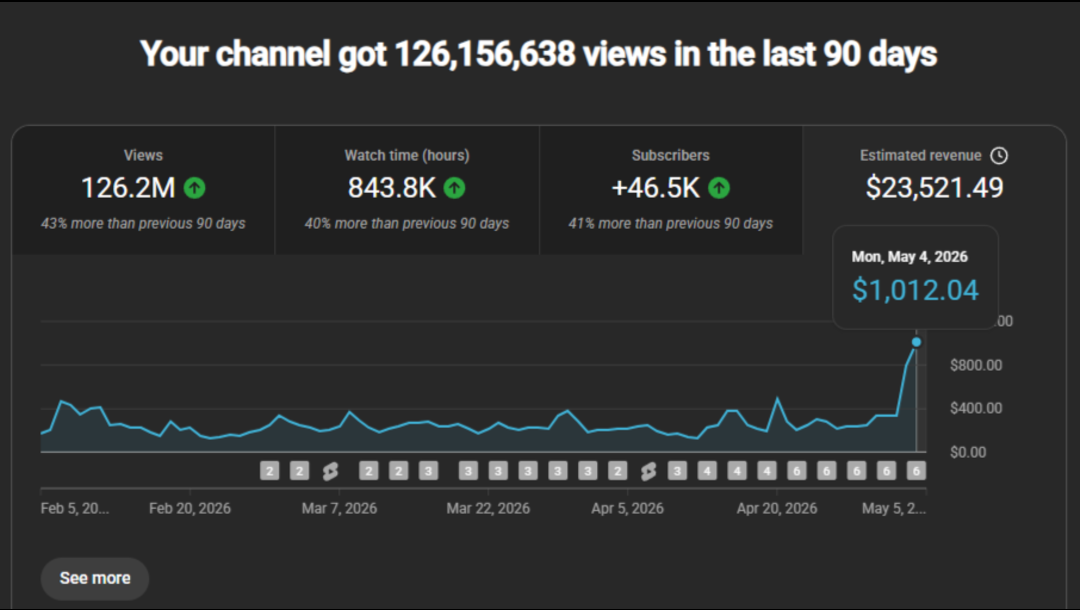Select the Views metric tab
Image resolution: width=1080 pixels, height=610 pixels.
coord(143,190)
